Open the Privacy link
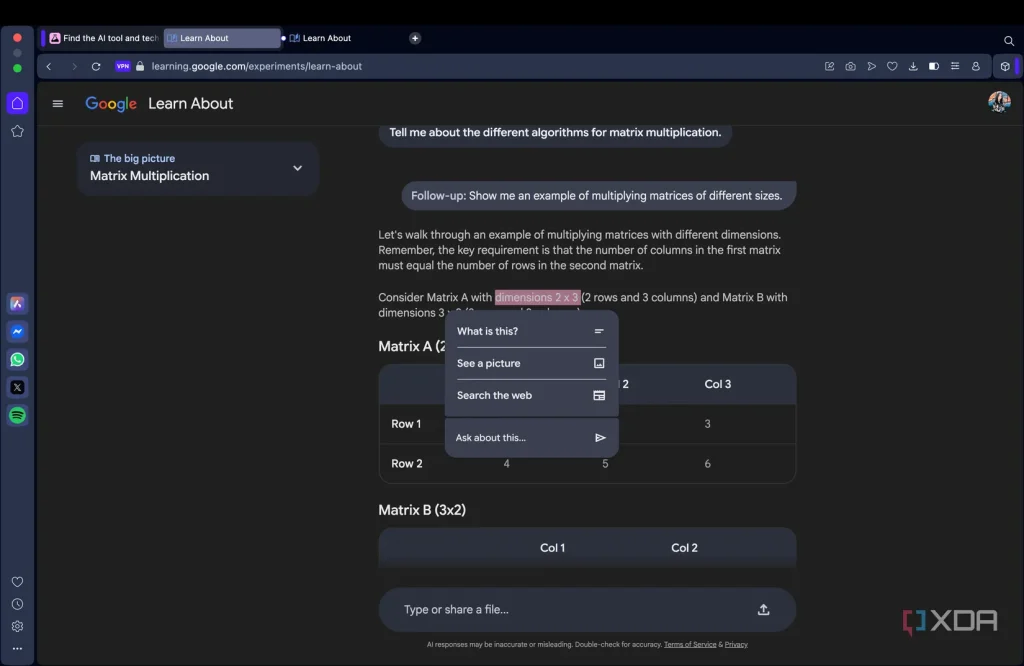 (736, 644)
